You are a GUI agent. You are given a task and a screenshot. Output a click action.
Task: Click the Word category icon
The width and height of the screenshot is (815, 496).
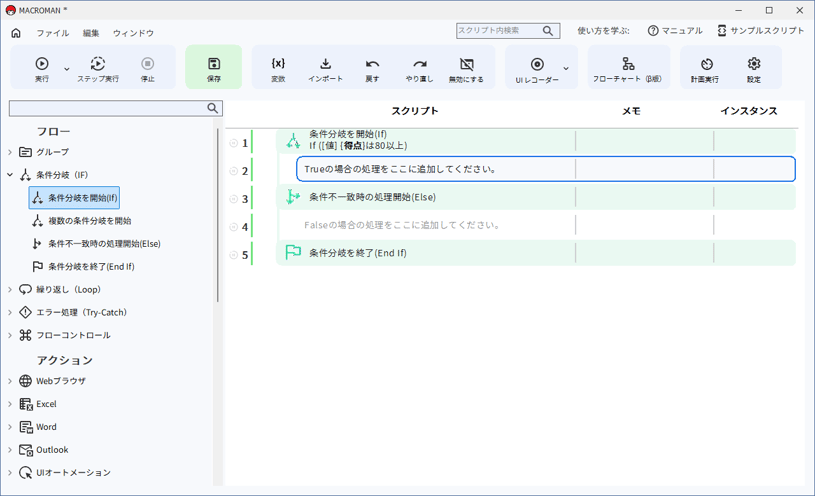[25, 427]
